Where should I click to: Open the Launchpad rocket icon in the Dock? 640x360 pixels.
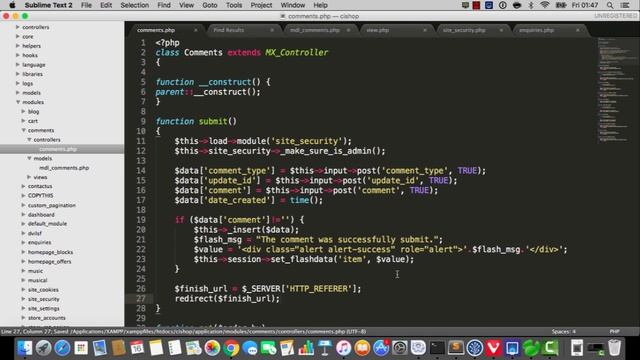(43, 348)
